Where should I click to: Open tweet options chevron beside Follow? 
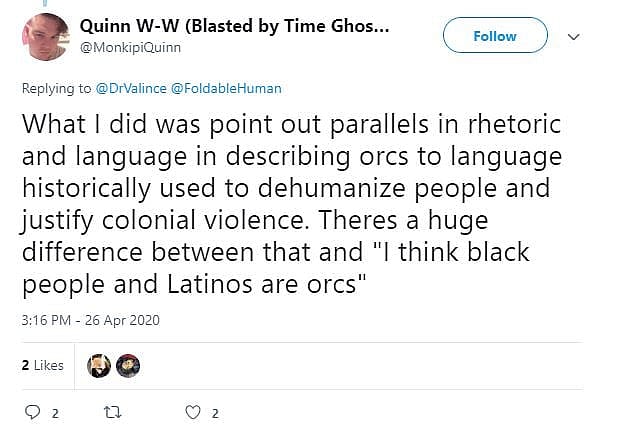[x=574, y=36]
